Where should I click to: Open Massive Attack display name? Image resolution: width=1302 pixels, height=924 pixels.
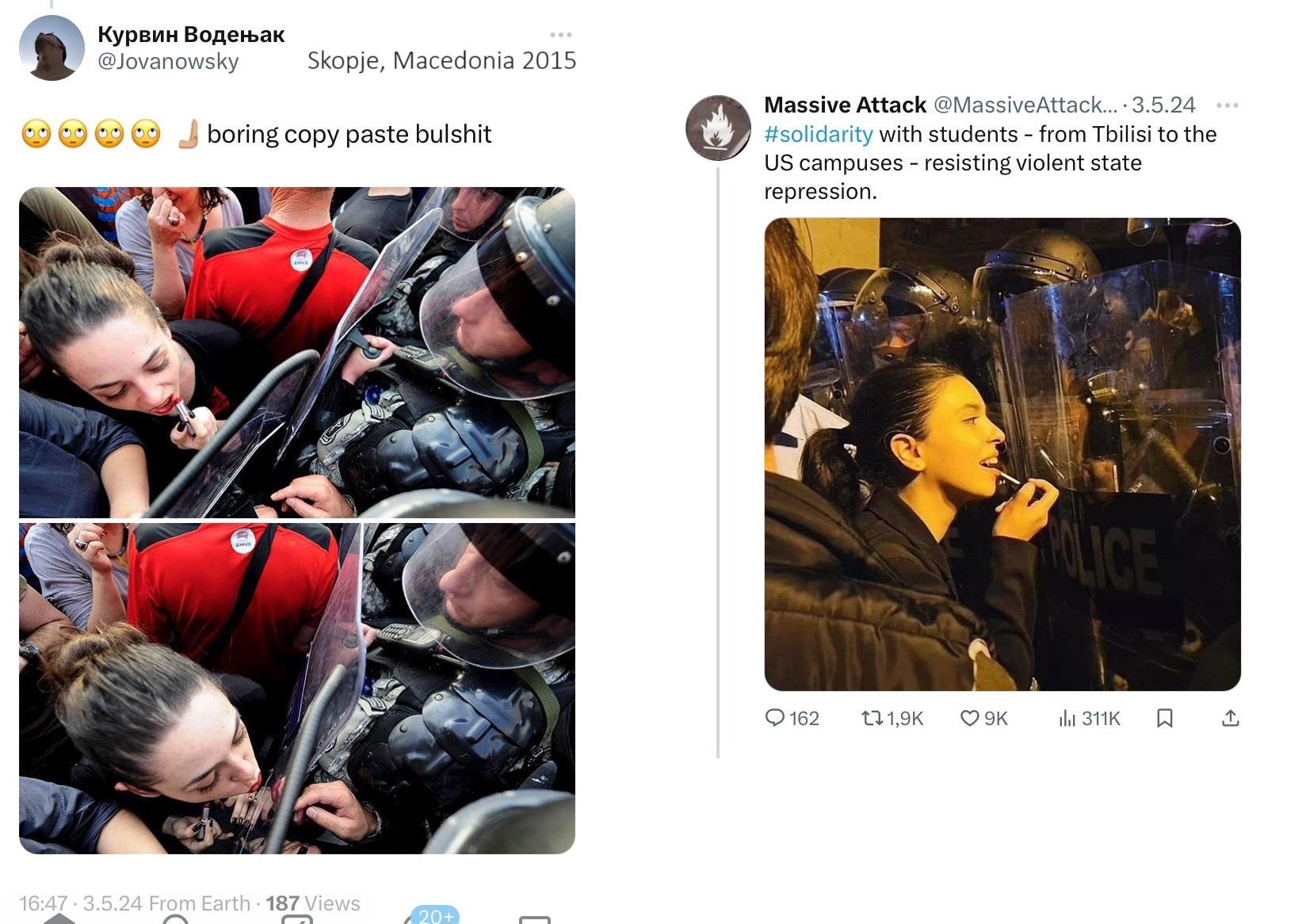pos(845,105)
